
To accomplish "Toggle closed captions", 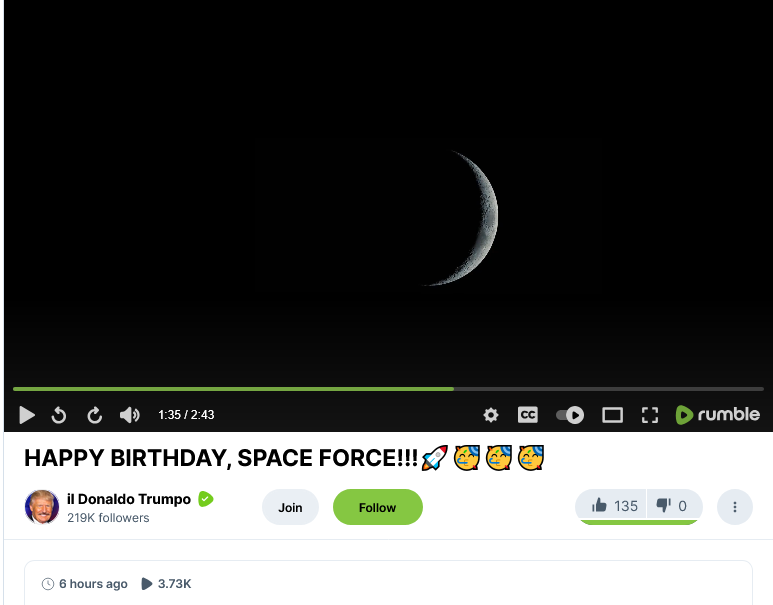I will pyautogui.click(x=528, y=415).
